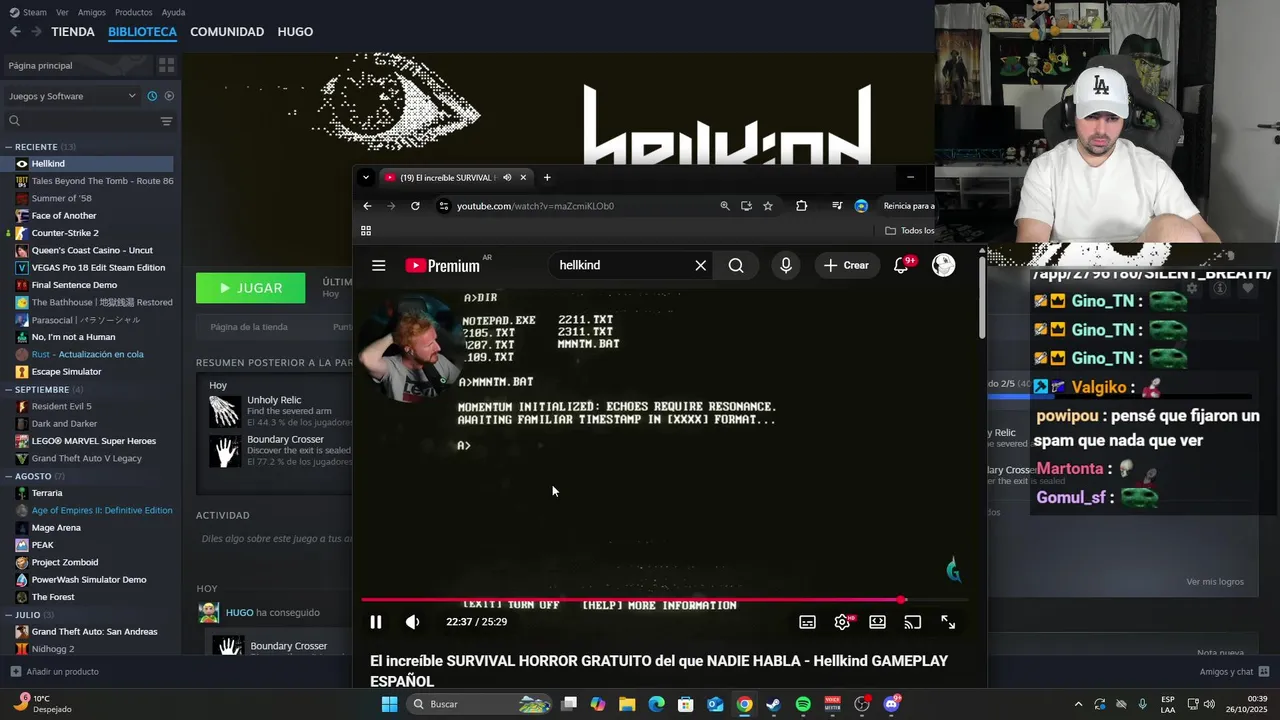The image size is (1280, 720).
Task: Open Chrome extensions puzzle icon
Action: coord(801,206)
